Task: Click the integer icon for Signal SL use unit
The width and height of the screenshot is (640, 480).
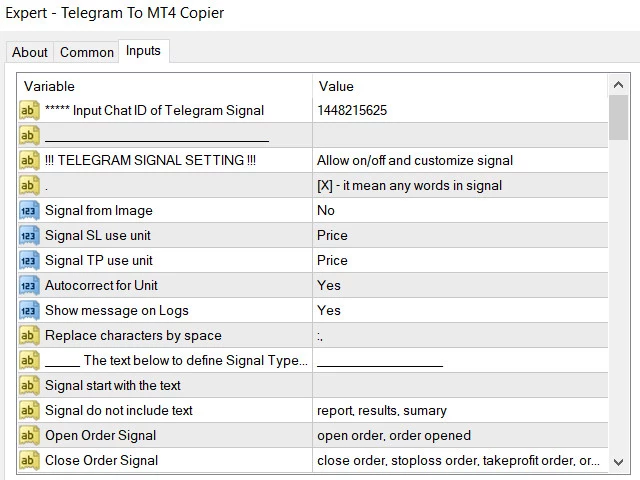Action: [29, 235]
